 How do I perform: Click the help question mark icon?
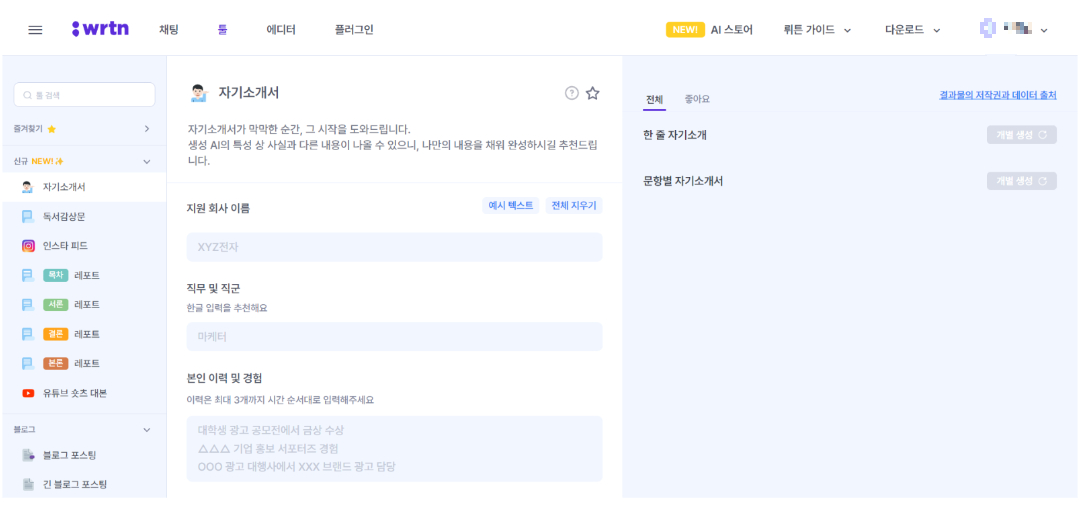click(572, 93)
